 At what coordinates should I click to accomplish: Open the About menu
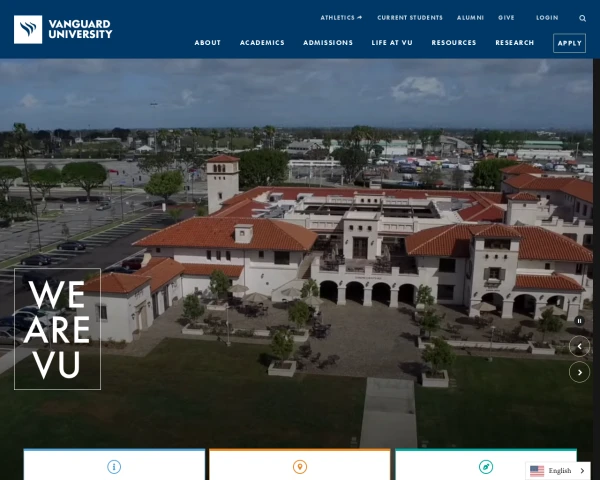207,42
